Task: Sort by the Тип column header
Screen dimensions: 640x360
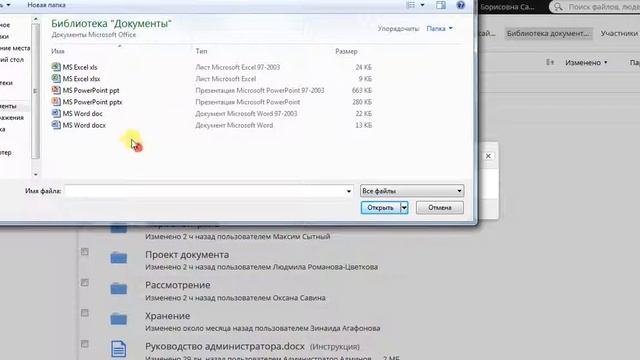Action: point(201,51)
